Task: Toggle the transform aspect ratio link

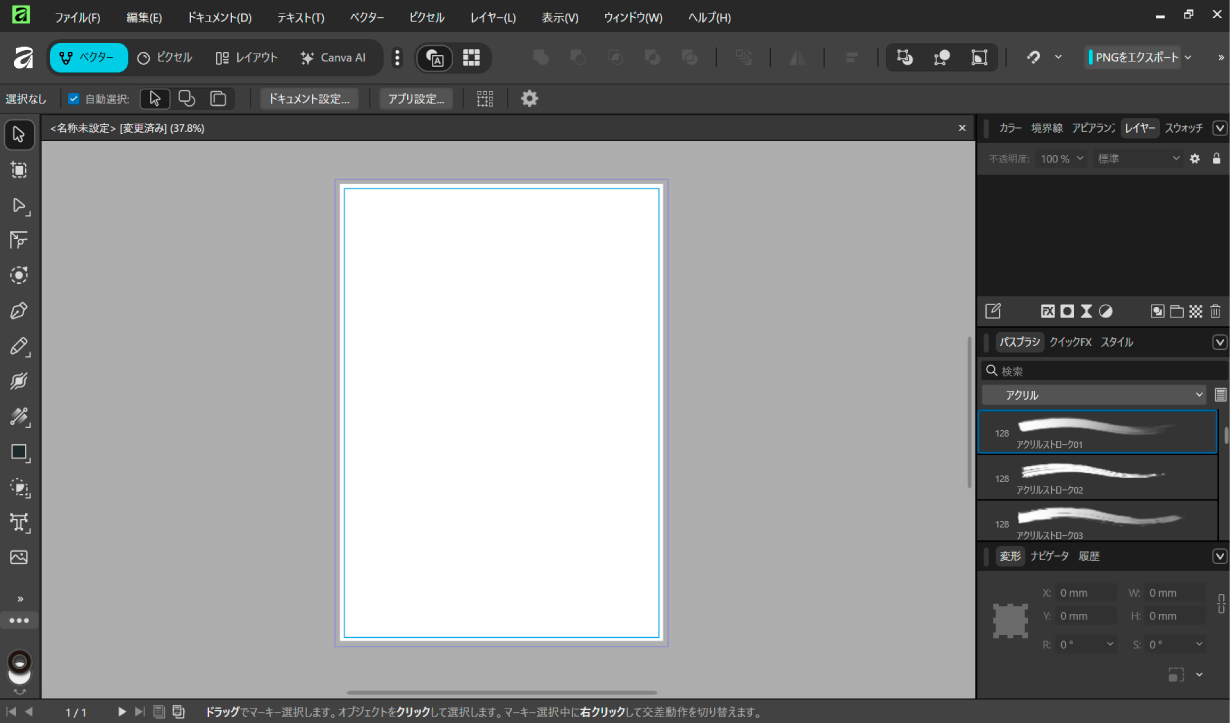Action: pos(1220,604)
